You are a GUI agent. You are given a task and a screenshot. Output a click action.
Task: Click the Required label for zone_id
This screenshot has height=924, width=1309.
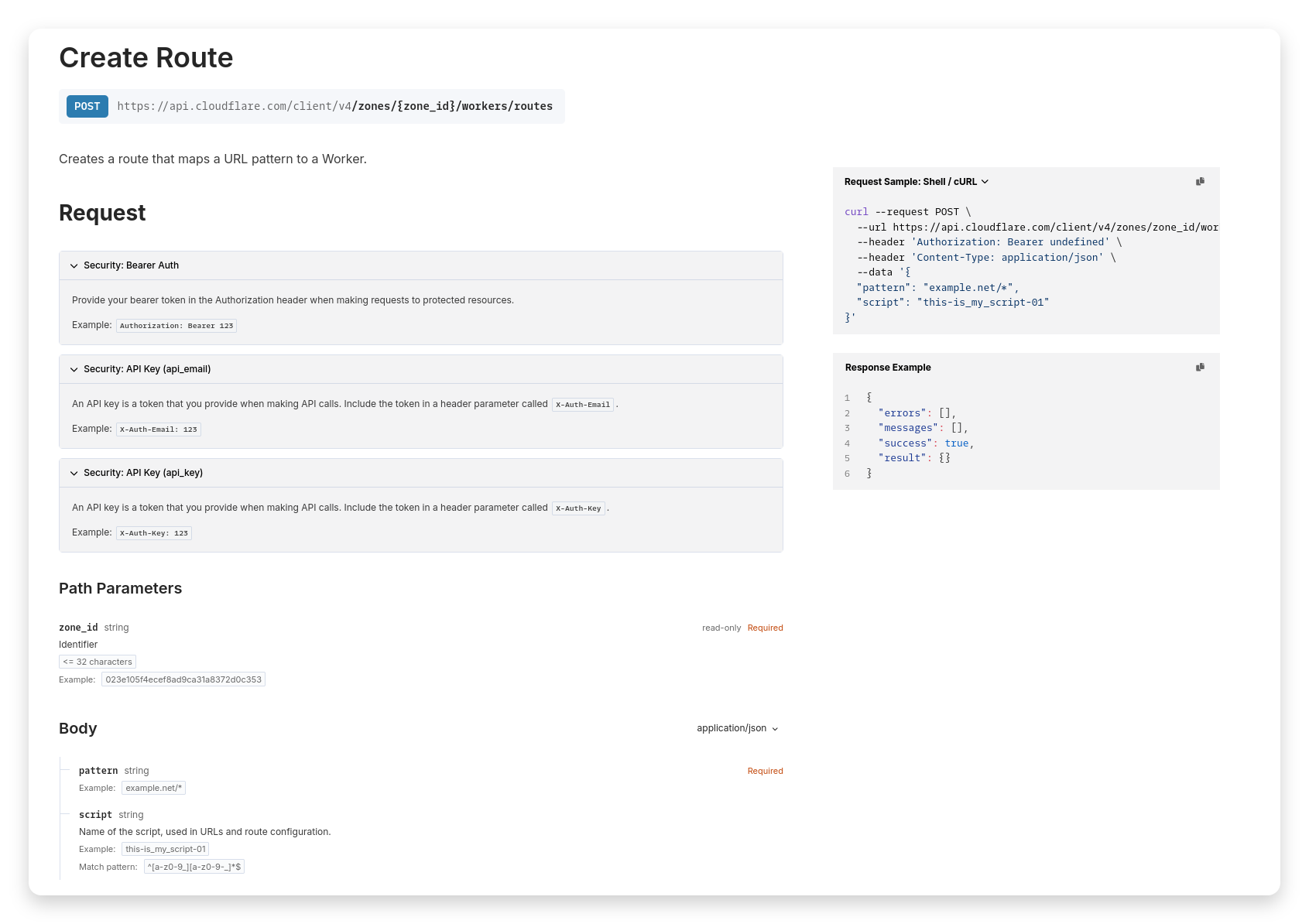[766, 628]
